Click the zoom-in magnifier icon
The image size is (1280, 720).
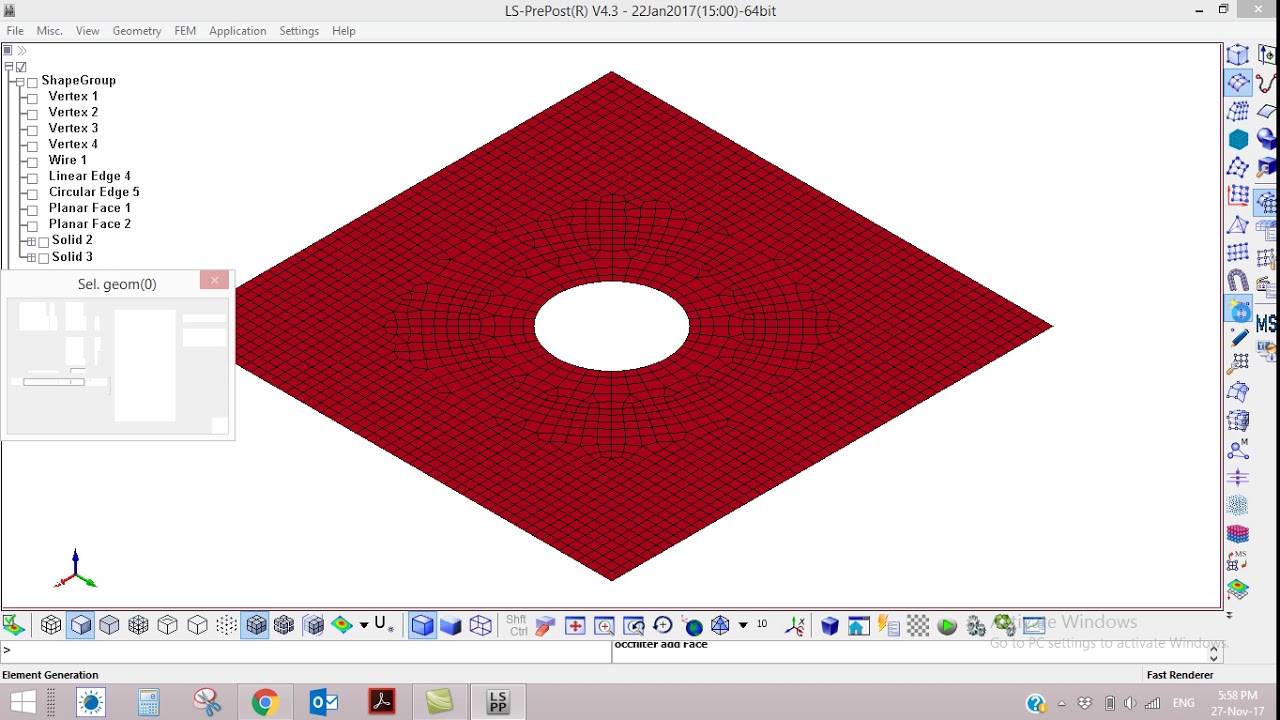click(604, 626)
